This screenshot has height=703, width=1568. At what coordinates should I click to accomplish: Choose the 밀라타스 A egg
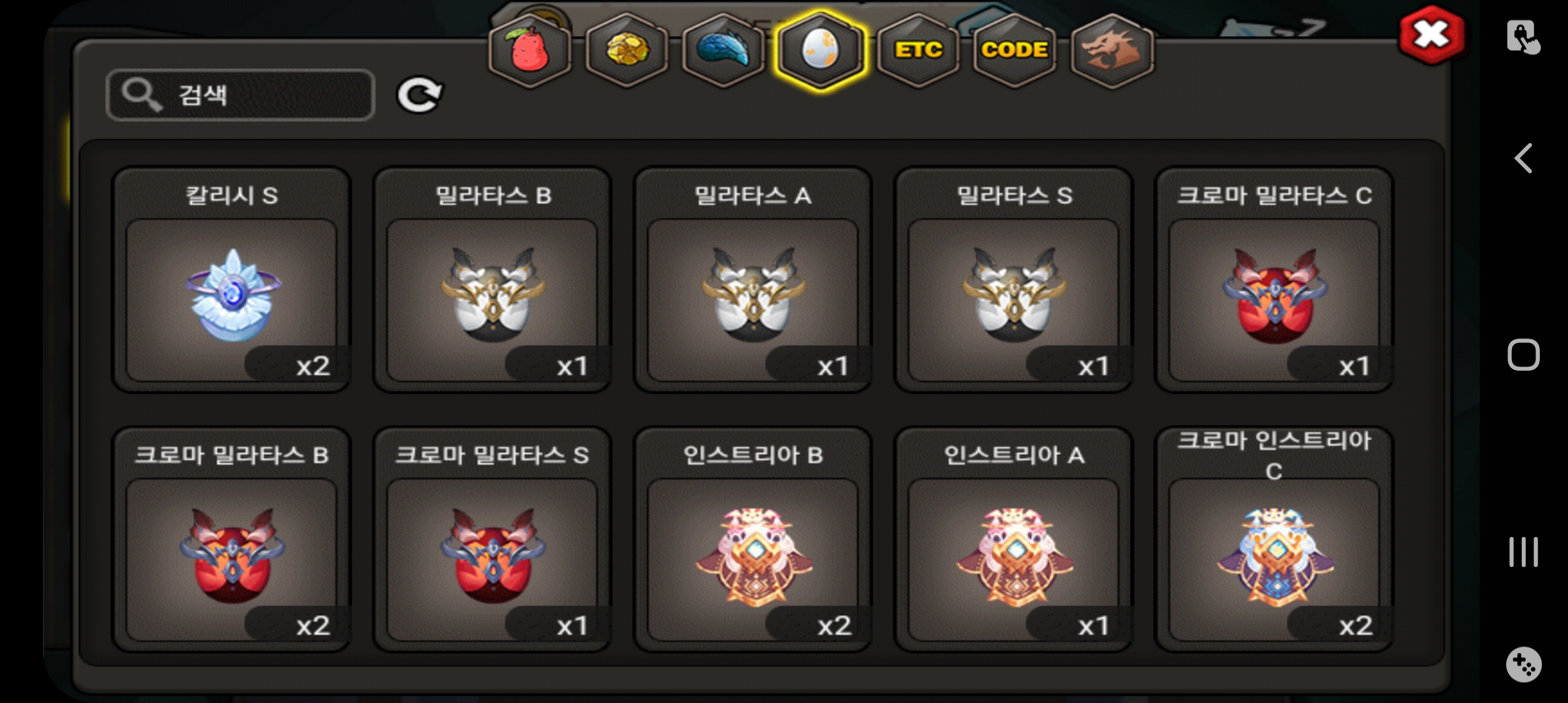pos(753,280)
